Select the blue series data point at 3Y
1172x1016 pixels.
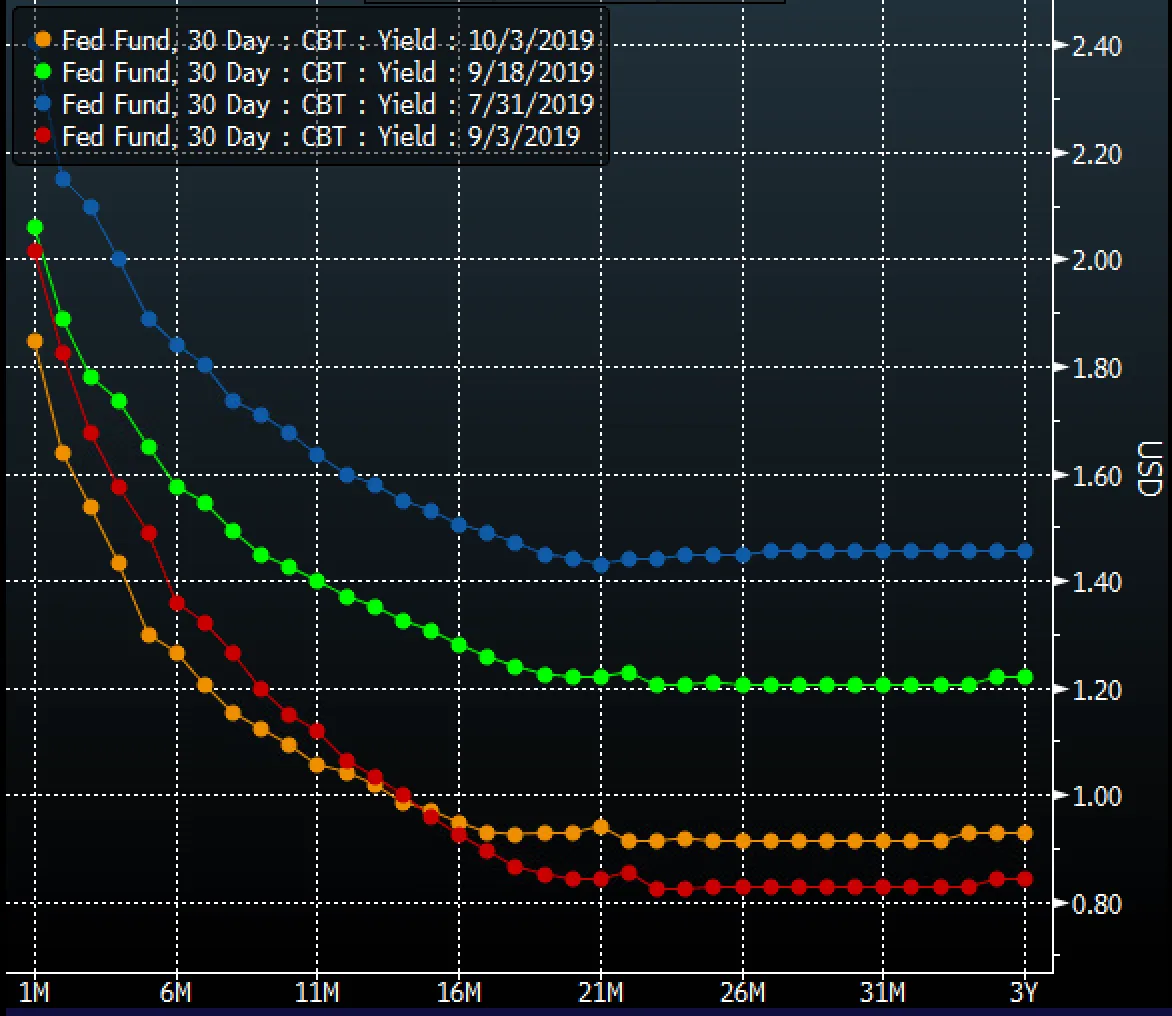(1025, 551)
